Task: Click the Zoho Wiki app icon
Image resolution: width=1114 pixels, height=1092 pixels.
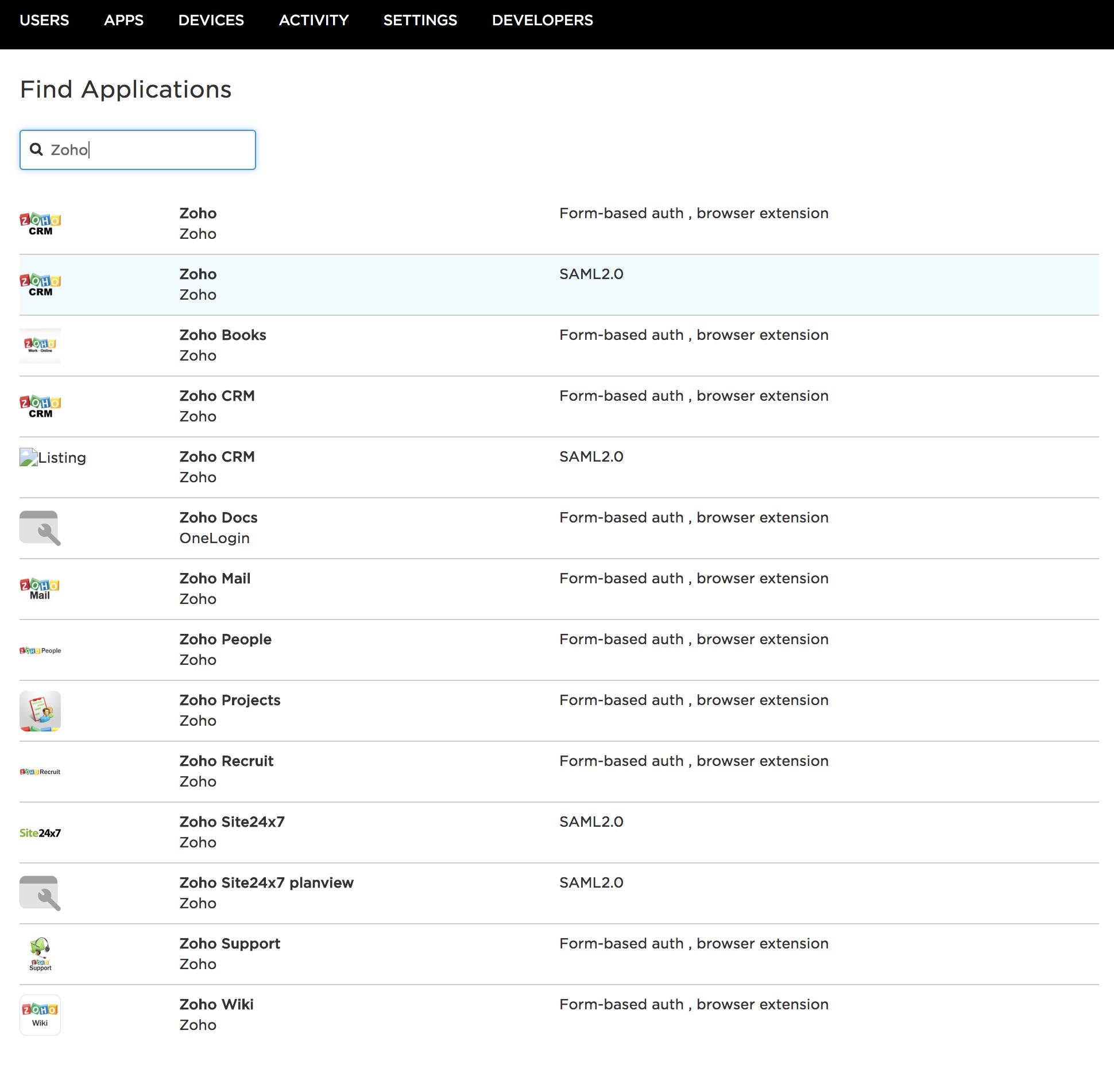Action: [40, 1014]
